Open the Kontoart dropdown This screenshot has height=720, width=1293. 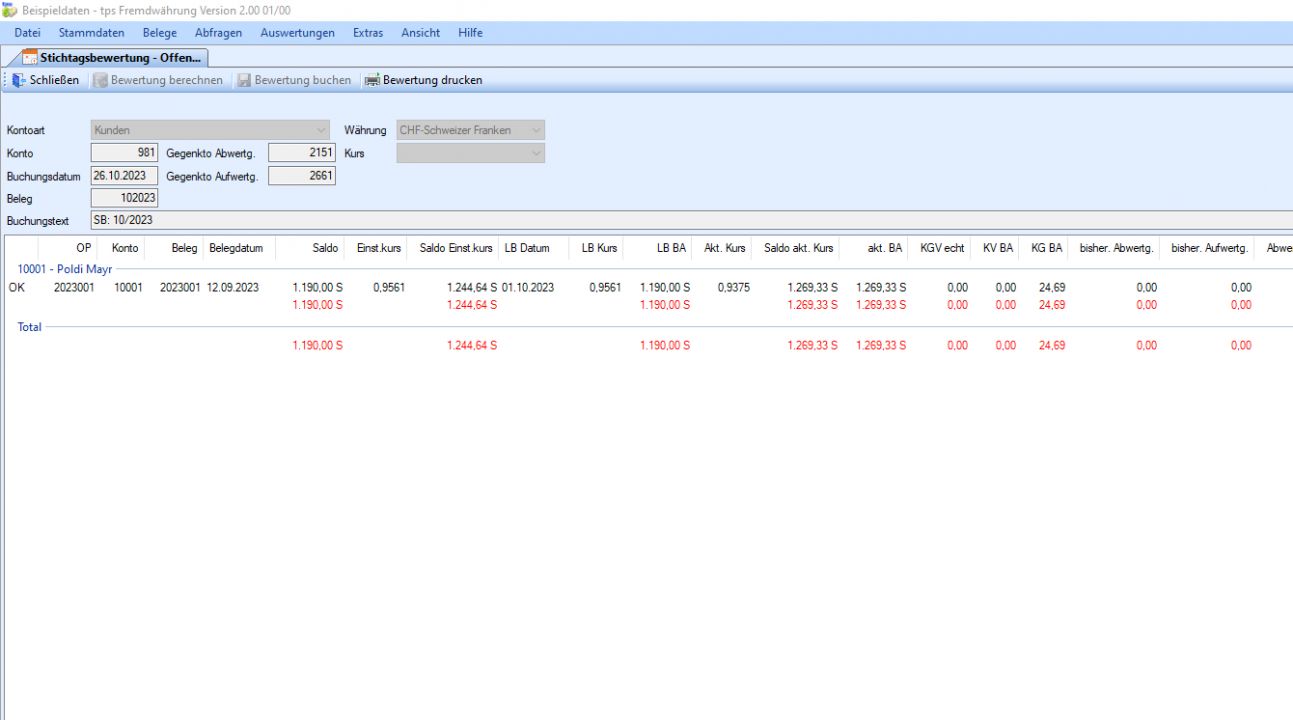coord(321,130)
